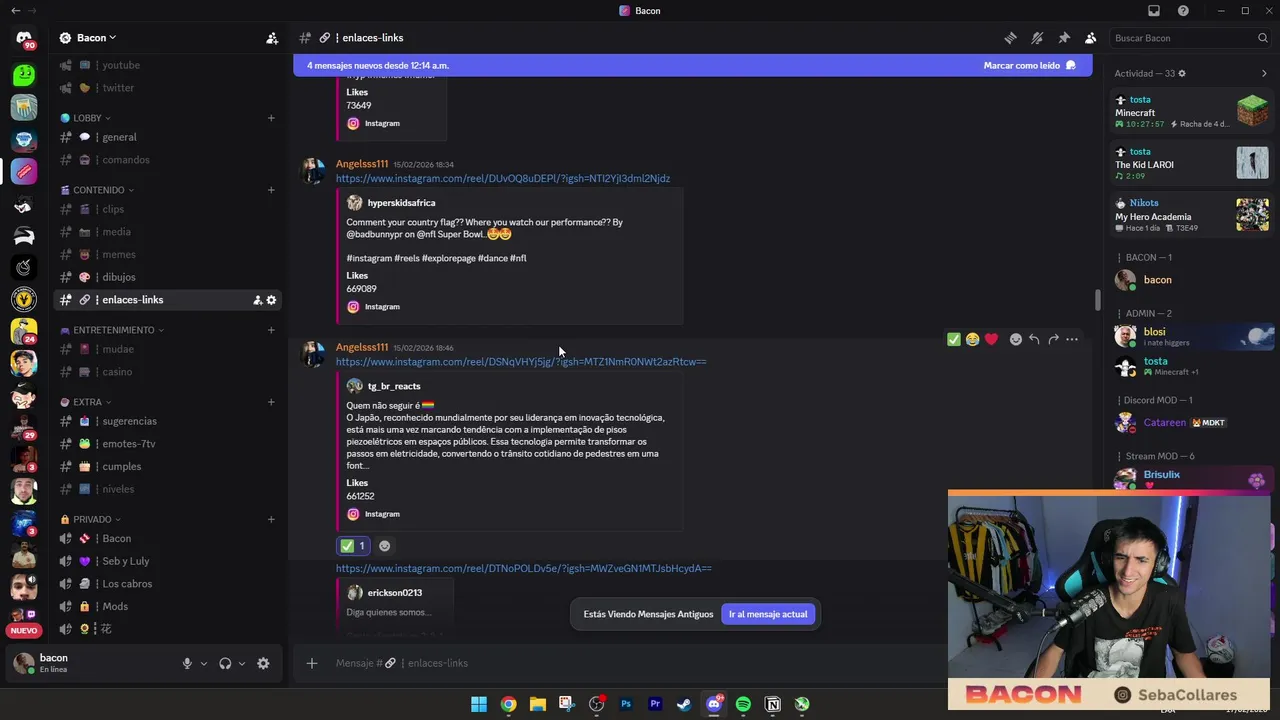Open the emotes-7tv channel
The image size is (1280, 720).
pos(167,444)
